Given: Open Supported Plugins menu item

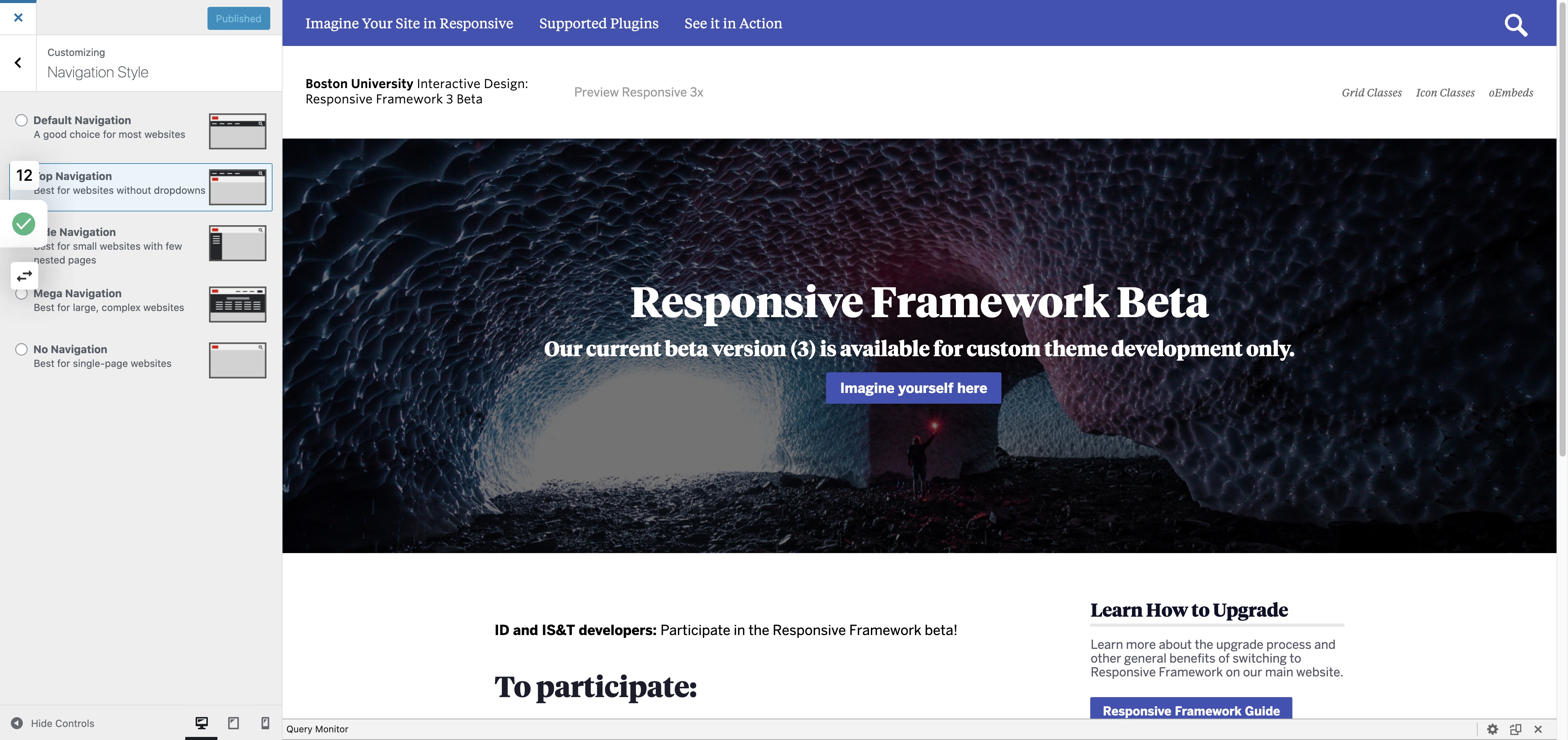Looking at the screenshot, I should coord(598,23).
